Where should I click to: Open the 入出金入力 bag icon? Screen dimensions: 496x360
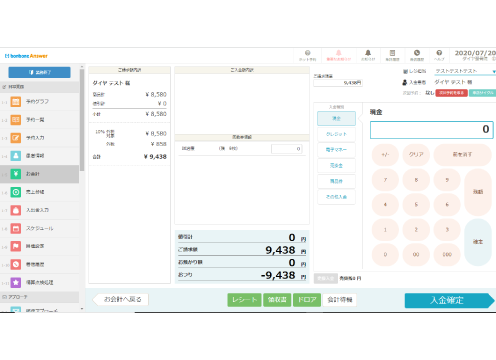16,210
